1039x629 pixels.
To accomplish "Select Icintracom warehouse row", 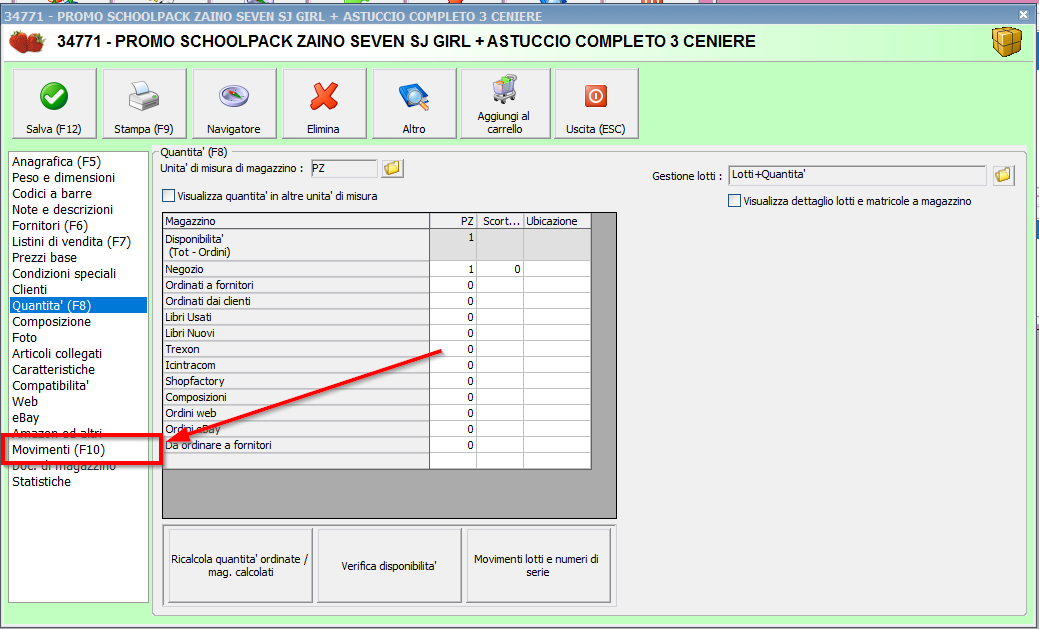I will pyautogui.click(x=296, y=365).
